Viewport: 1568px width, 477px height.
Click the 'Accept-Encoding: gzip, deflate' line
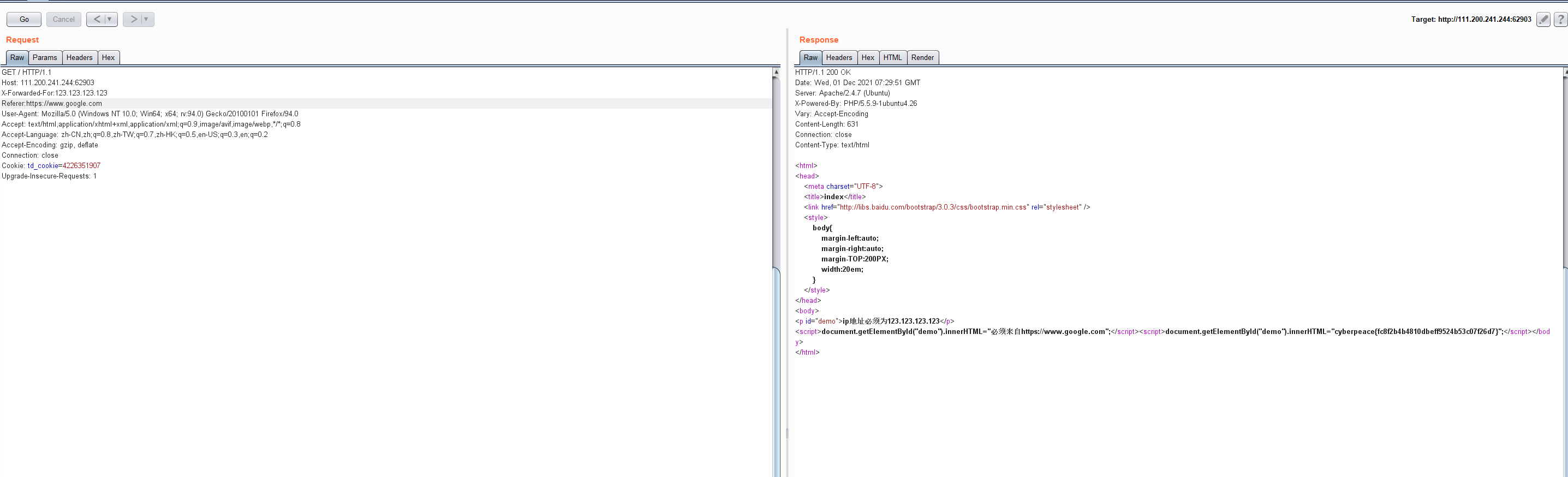pos(50,145)
